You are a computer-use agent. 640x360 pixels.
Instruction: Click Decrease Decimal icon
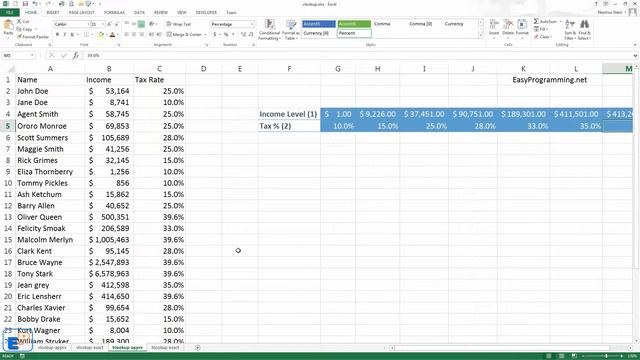(x=251, y=35)
